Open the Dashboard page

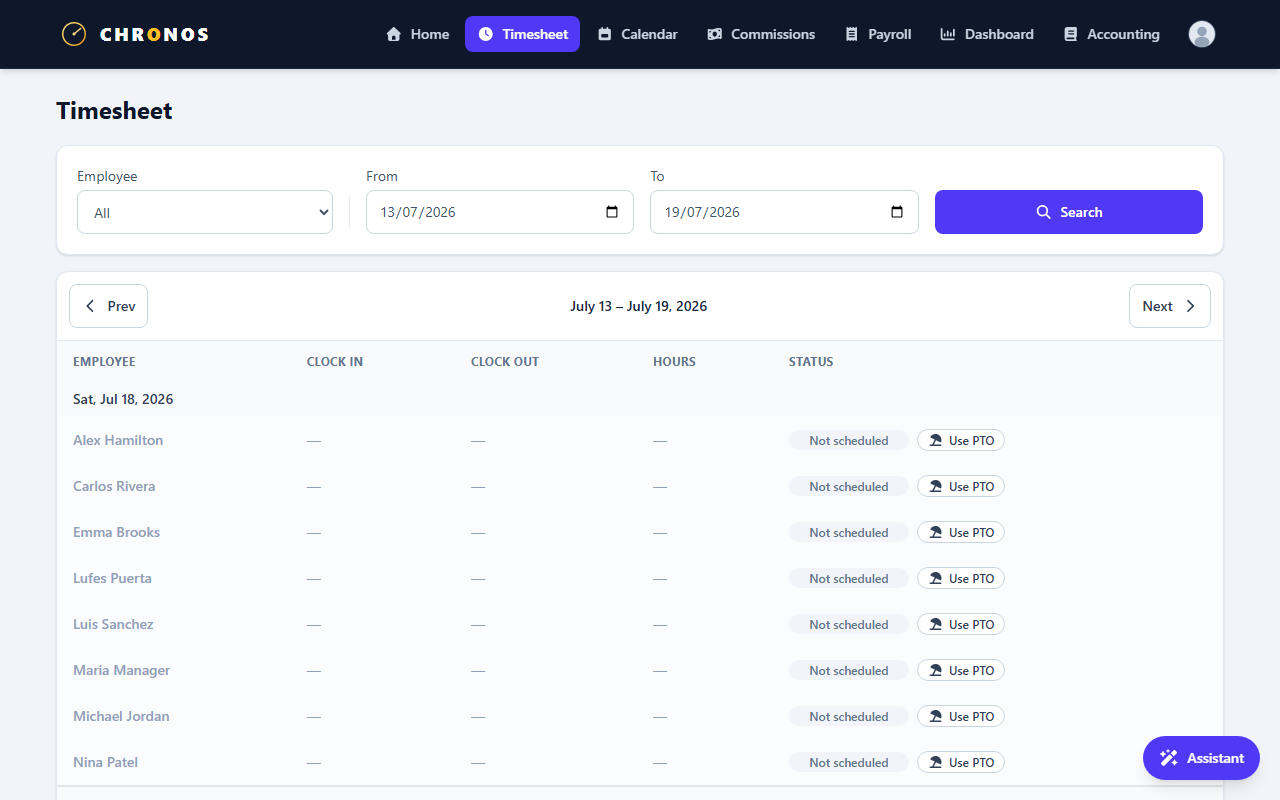click(987, 34)
